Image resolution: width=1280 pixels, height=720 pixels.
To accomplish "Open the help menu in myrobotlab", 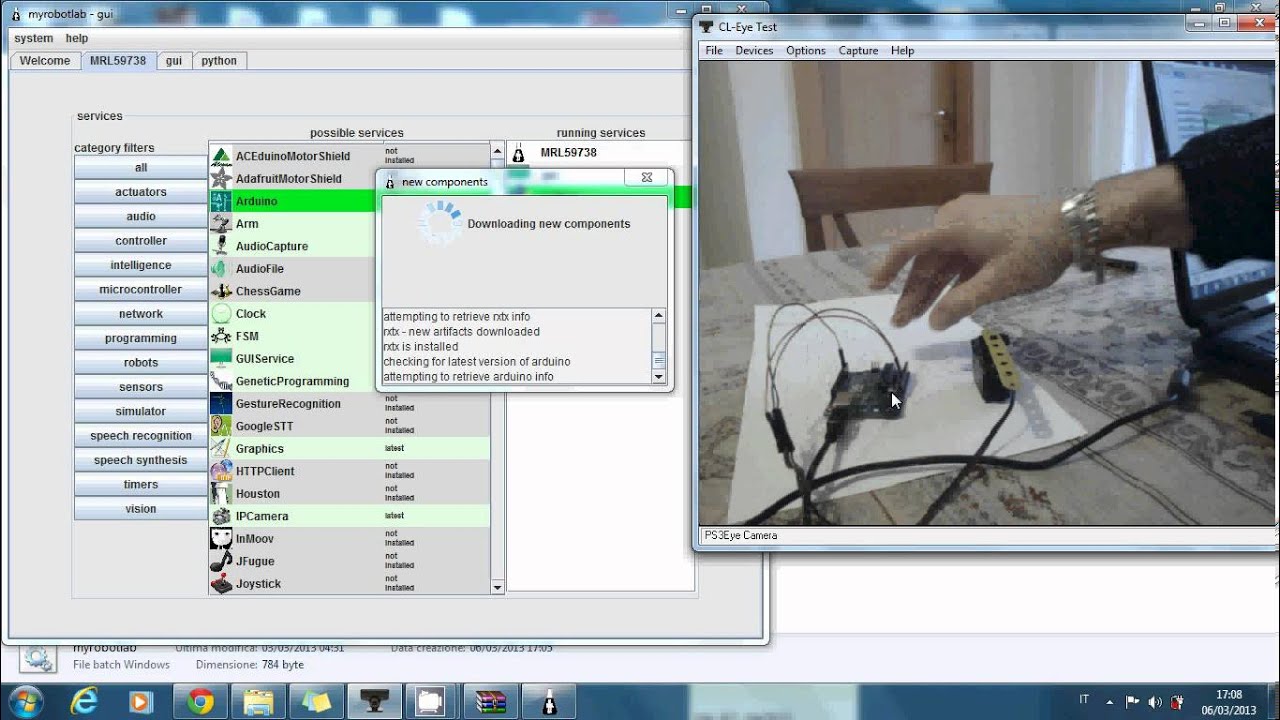I will (x=77, y=38).
